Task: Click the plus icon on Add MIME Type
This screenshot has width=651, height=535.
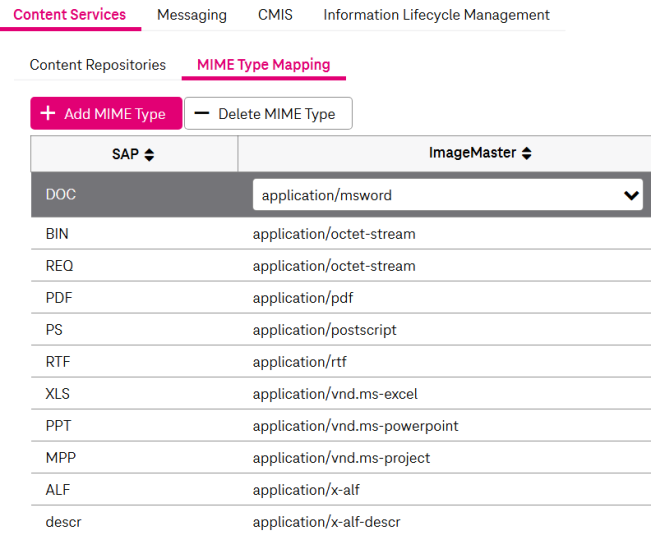Action: point(48,114)
